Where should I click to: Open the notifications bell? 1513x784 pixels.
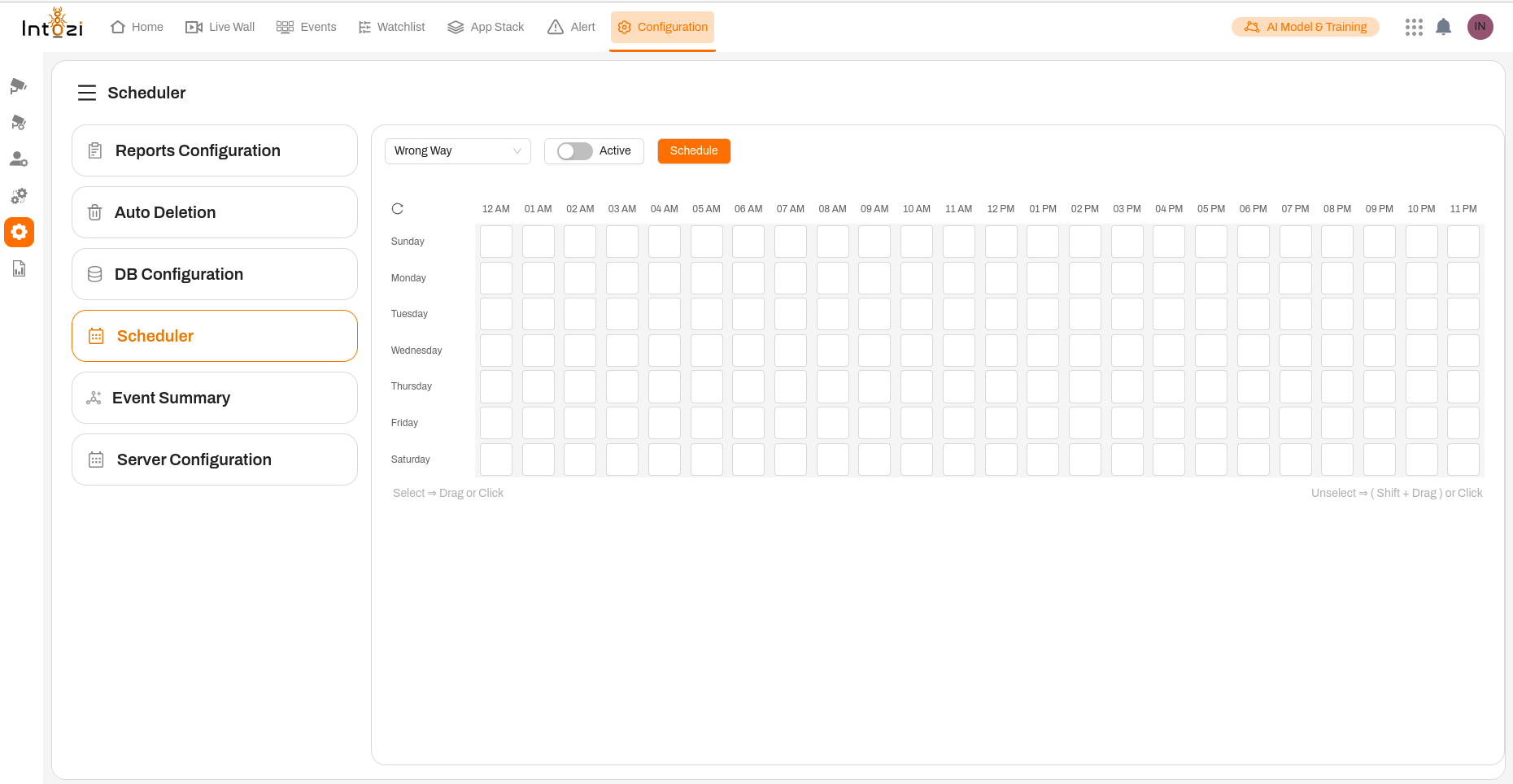(1443, 27)
